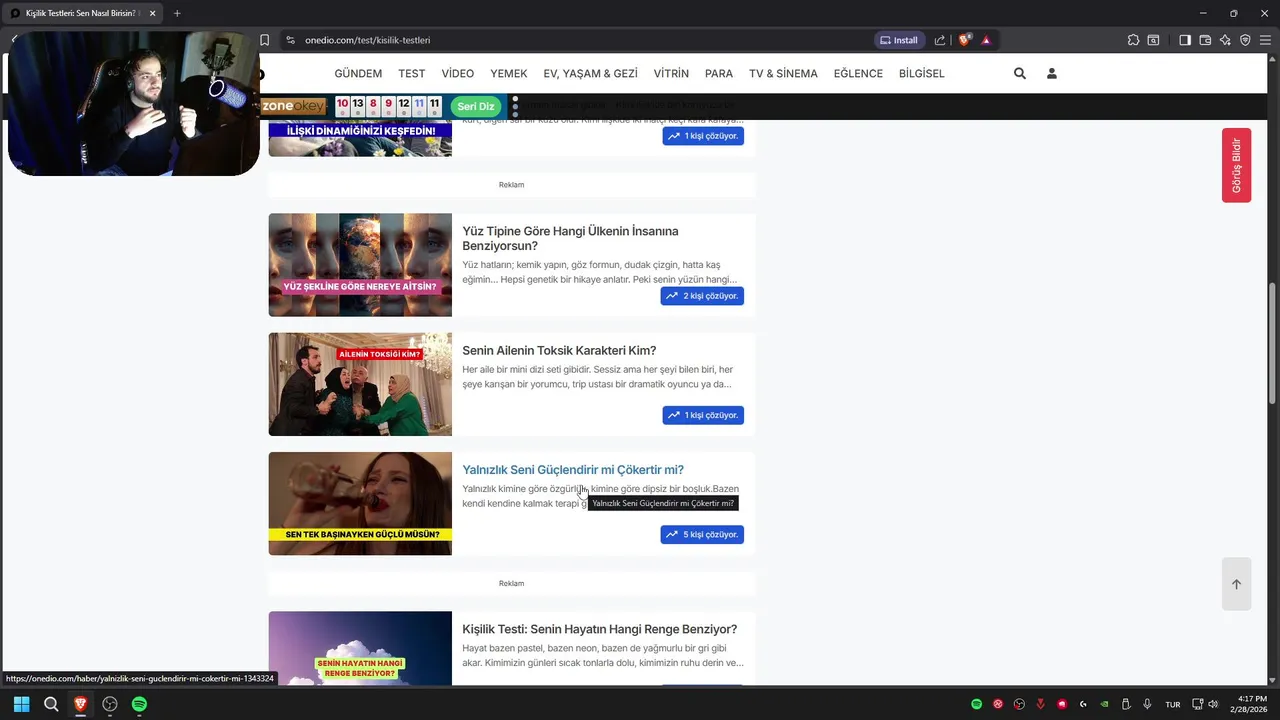
Task: Open the BİLGİSEL menu item
Action: pos(921,73)
